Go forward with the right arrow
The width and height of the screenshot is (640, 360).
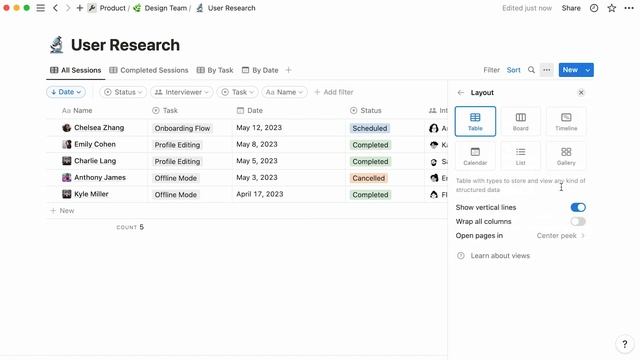[68, 8]
